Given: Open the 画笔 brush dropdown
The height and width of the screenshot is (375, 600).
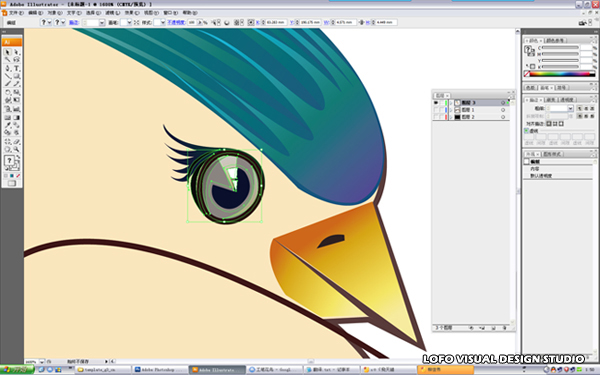Looking at the screenshot, I should 129,23.
